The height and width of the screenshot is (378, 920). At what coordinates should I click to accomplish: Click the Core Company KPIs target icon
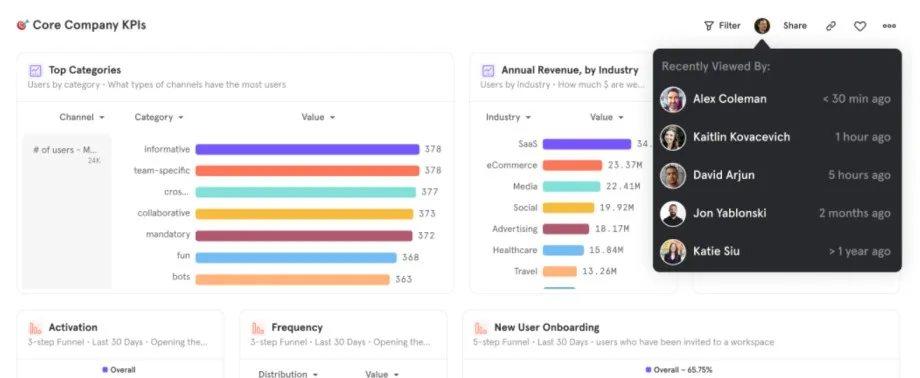[22, 25]
